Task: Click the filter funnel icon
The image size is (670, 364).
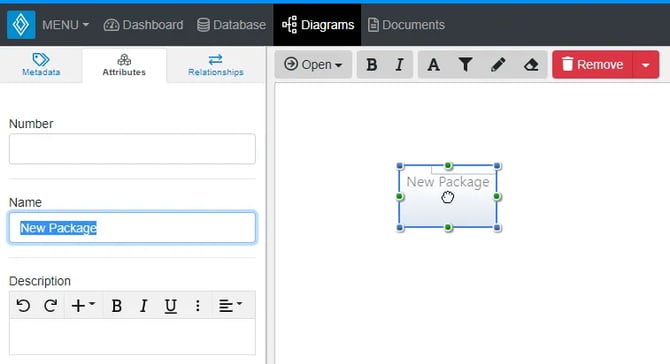Action: 465,65
